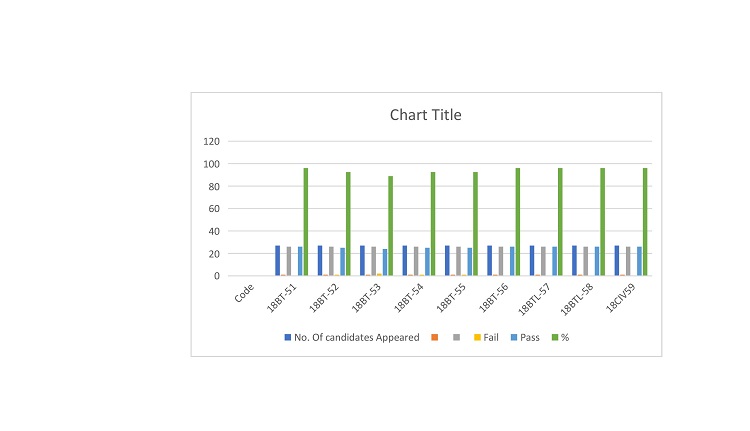Select the green % bar for 18BT-56
This screenshot has height=431, width=750.
(518, 222)
